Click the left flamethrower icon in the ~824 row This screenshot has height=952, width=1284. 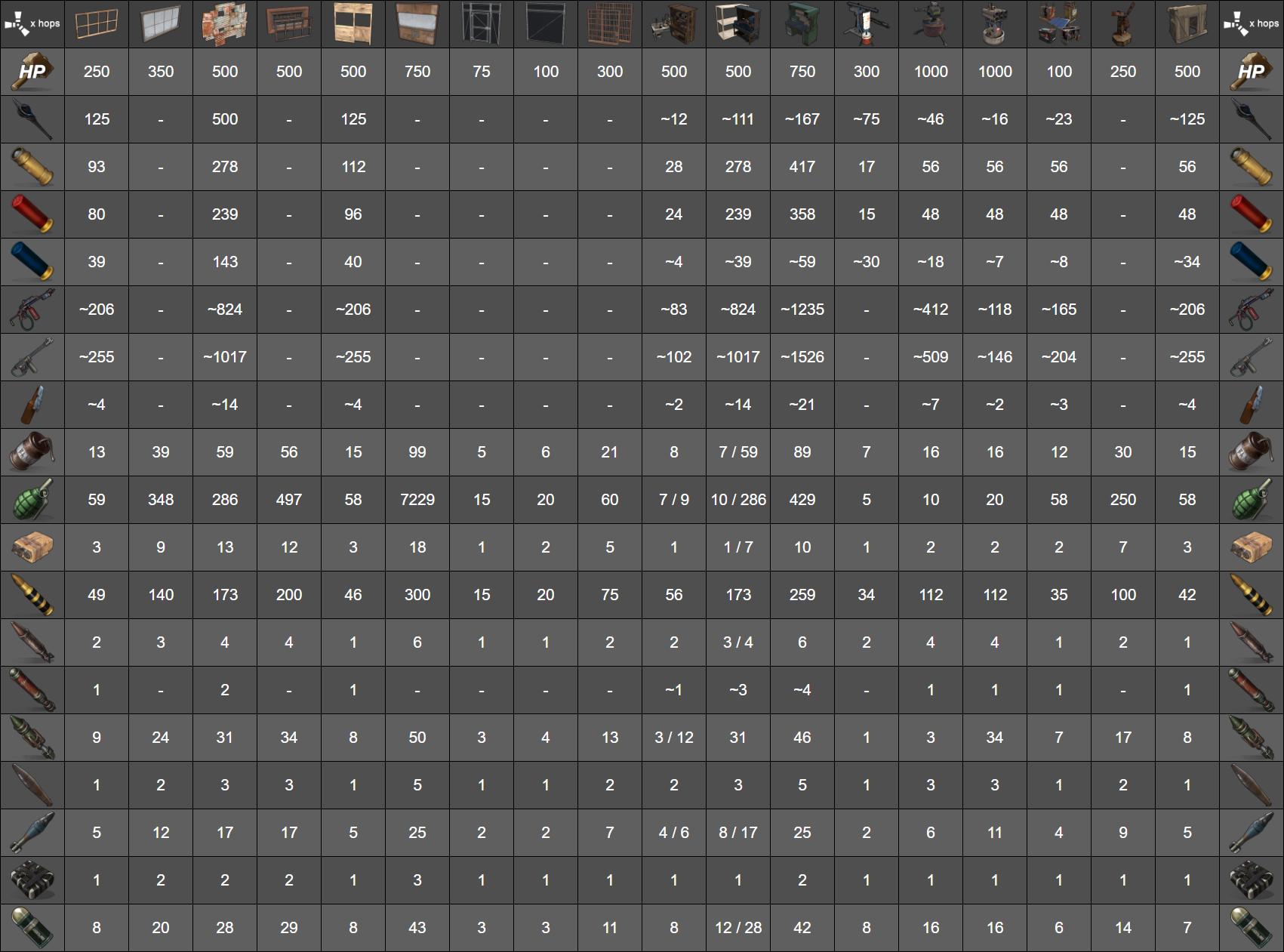point(32,310)
